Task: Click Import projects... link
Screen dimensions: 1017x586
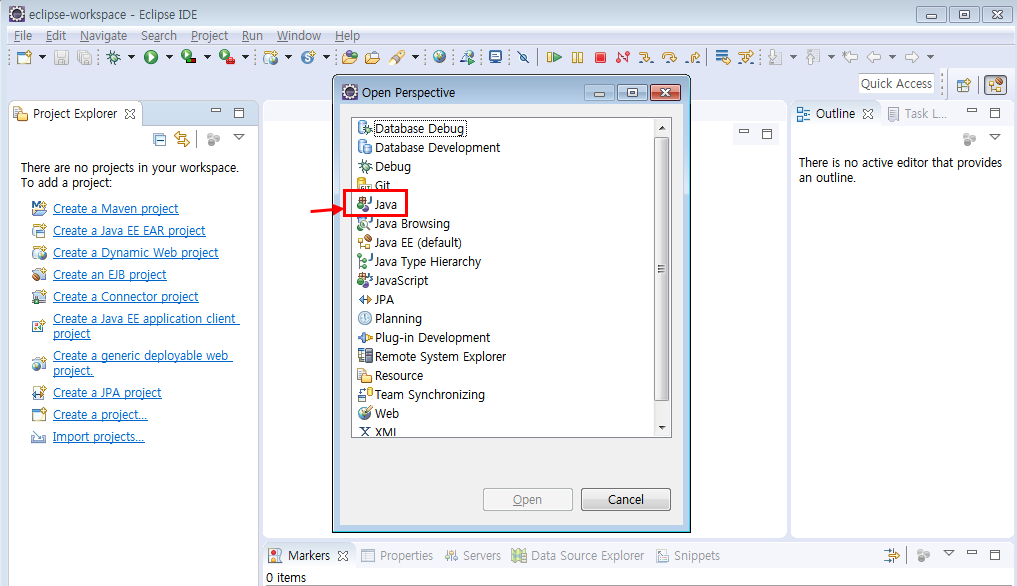Action: pos(99,437)
